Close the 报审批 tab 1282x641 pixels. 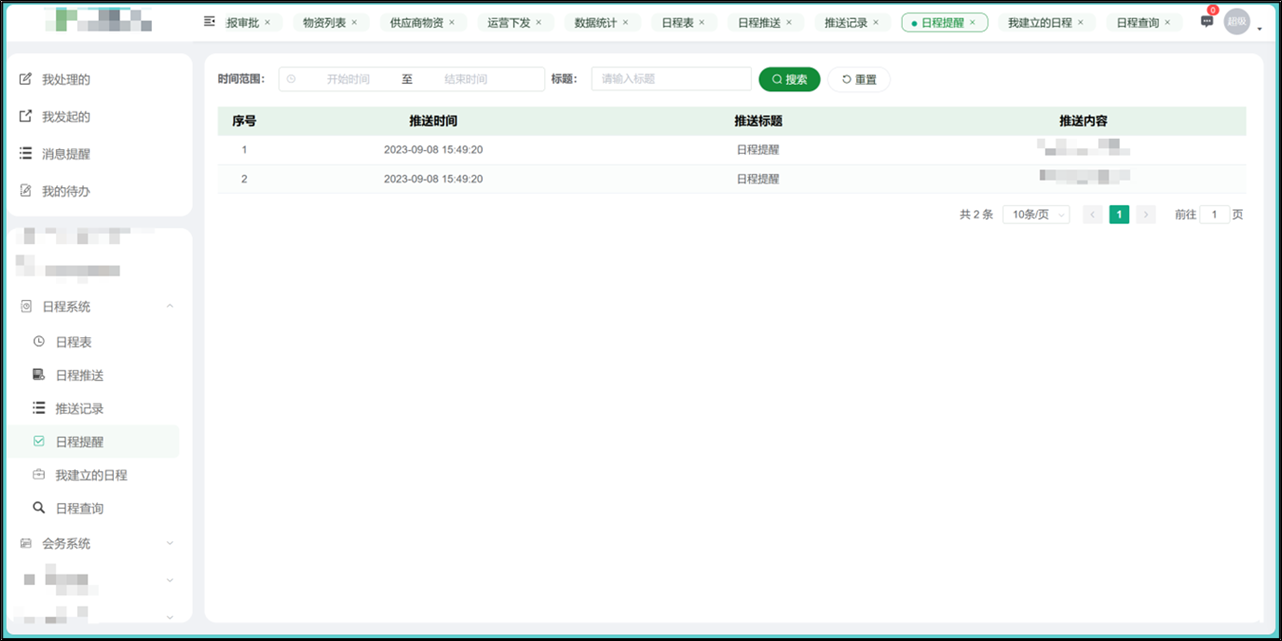click(x=267, y=22)
